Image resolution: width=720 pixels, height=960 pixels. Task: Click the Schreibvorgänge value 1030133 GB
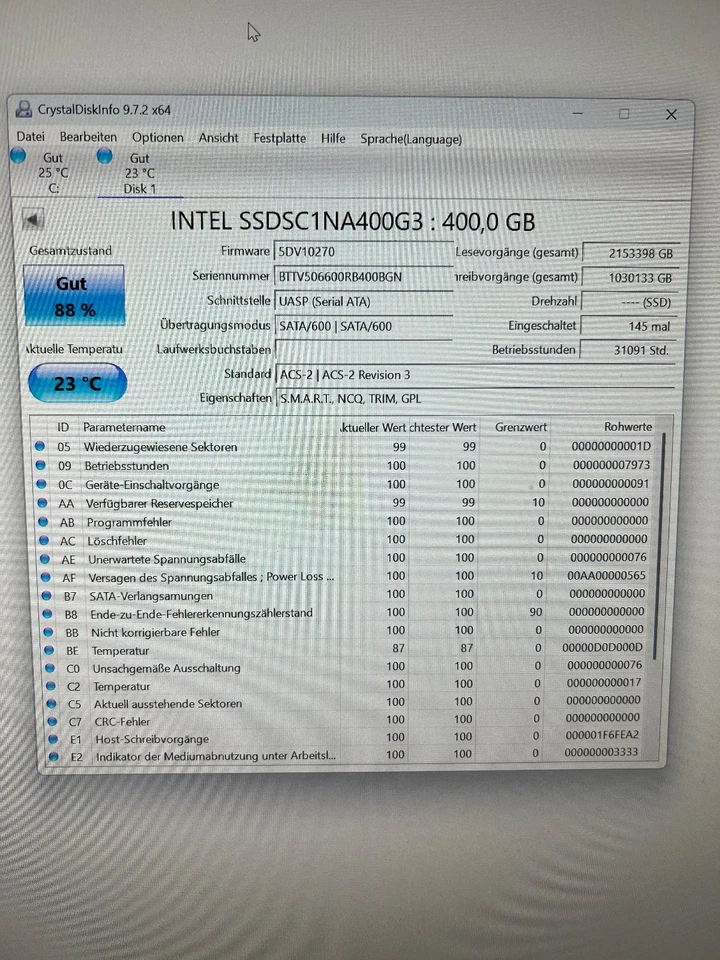(x=630, y=277)
